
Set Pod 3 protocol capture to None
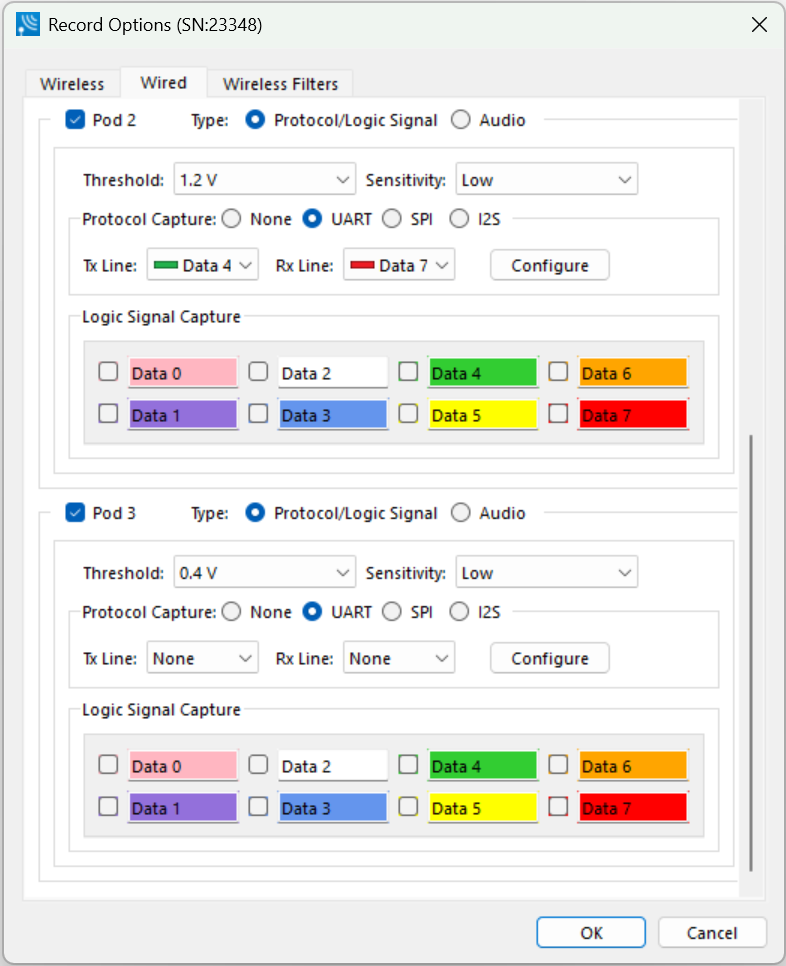click(x=232, y=612)
